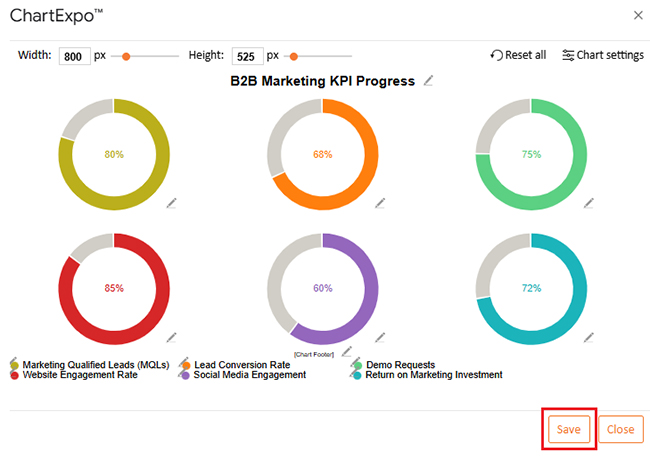The height and width of the screenshot is (469, 650).
Task: Edit the 80% yellow donut via its pencil
Action: pos(171,202)
